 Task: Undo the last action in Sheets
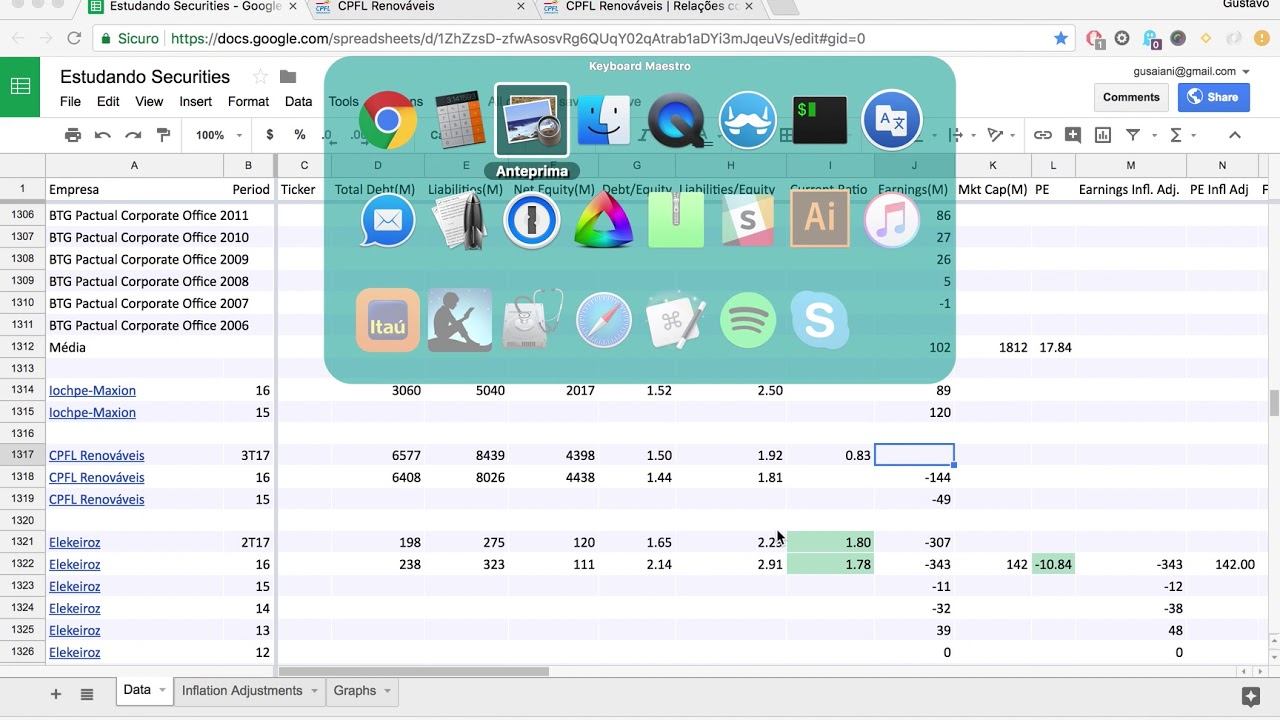coord(102,135)
